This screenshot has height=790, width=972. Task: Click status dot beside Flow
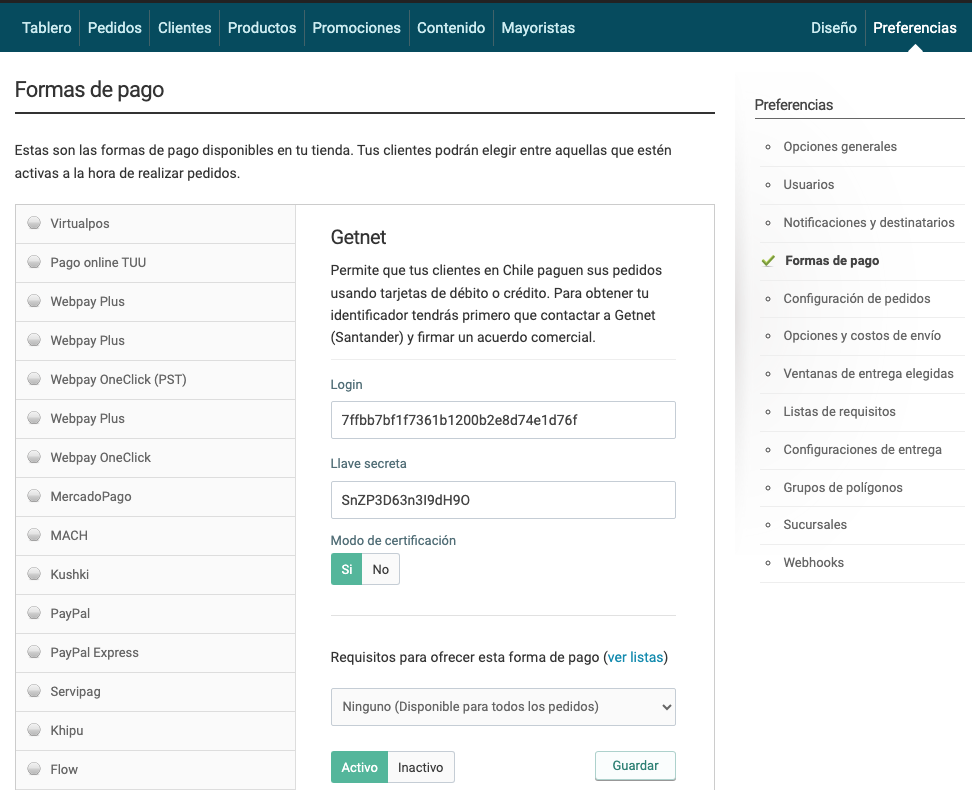(x=34, y=770)
